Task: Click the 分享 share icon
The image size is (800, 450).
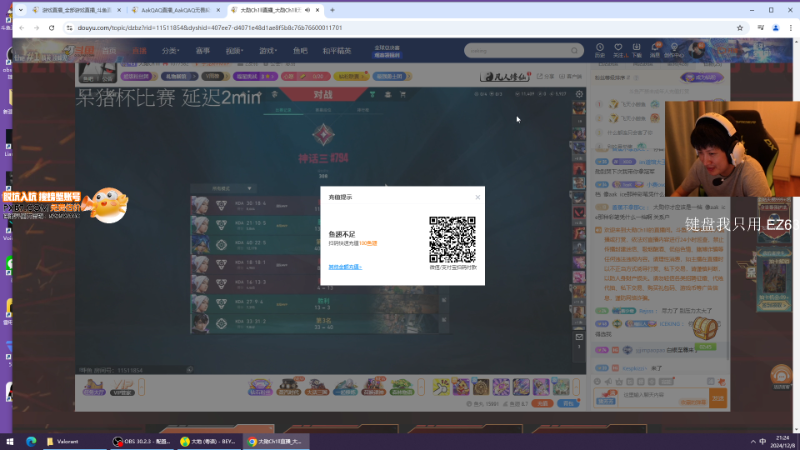Action: click(545, 76)
